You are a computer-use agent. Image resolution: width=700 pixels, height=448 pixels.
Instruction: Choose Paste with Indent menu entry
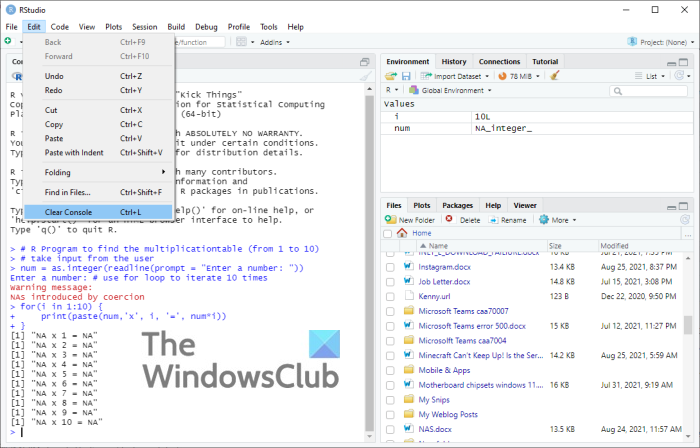tap(98, 153)
